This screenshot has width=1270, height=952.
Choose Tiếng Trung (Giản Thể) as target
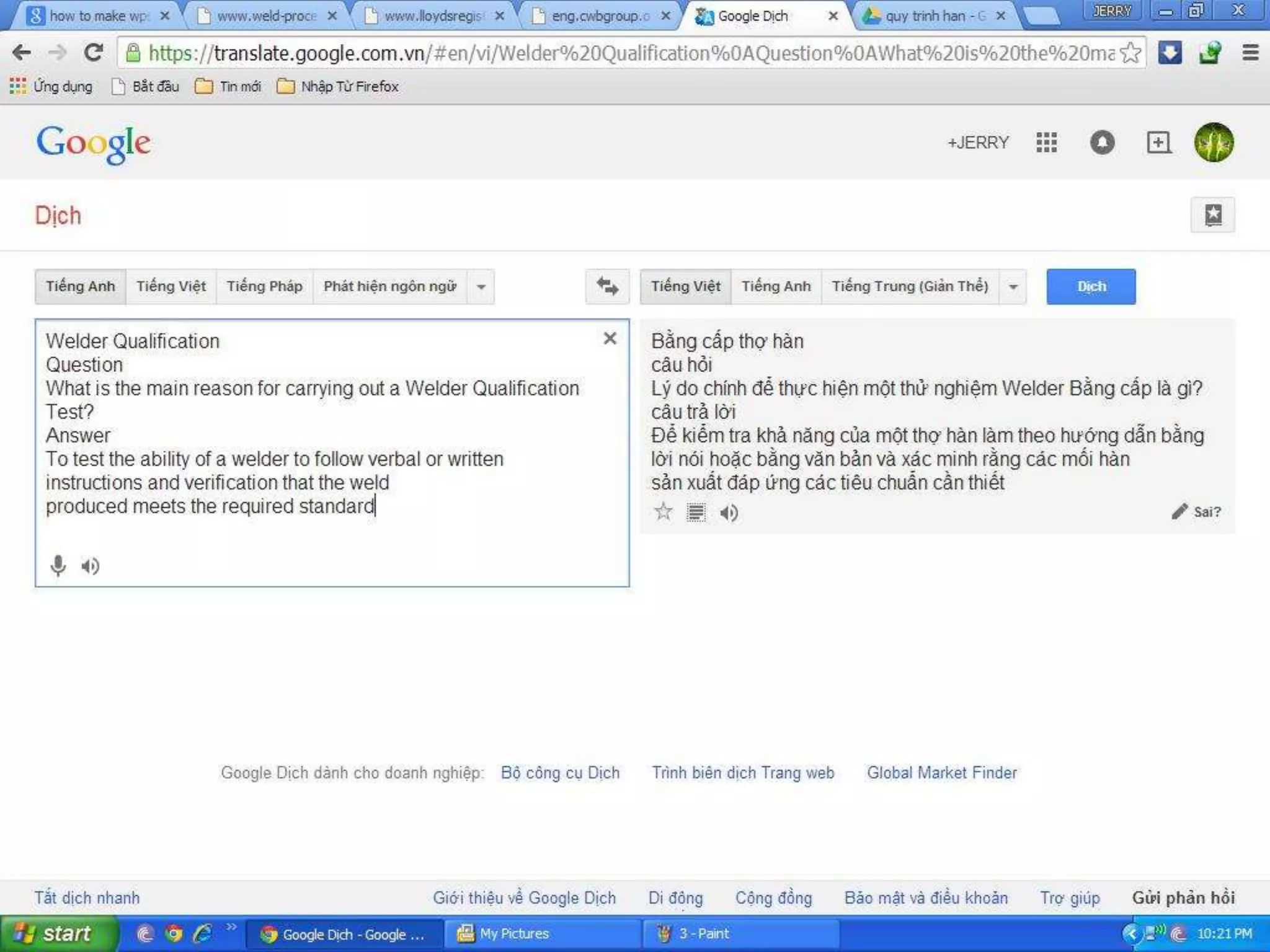tap(910, 286)
